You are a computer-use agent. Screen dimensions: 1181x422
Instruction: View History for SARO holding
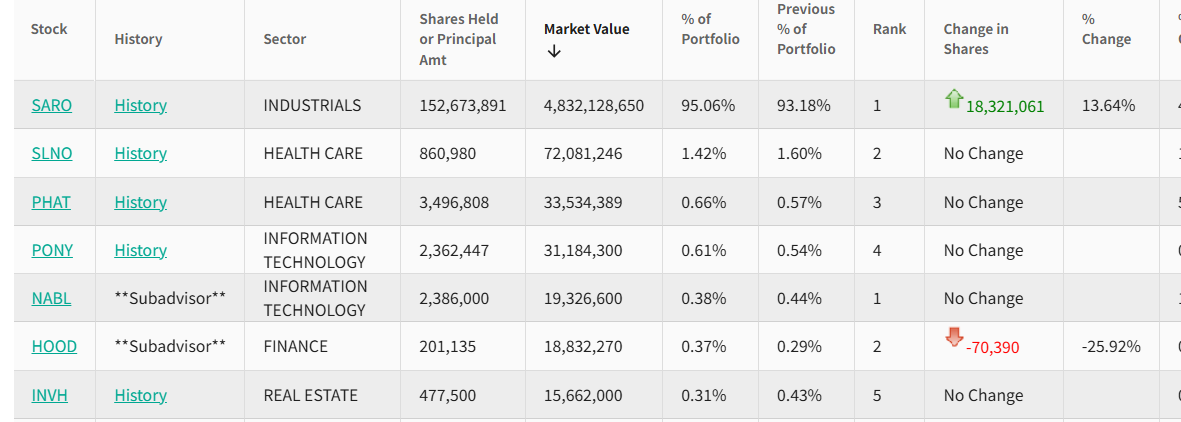[x=140, y=105]
